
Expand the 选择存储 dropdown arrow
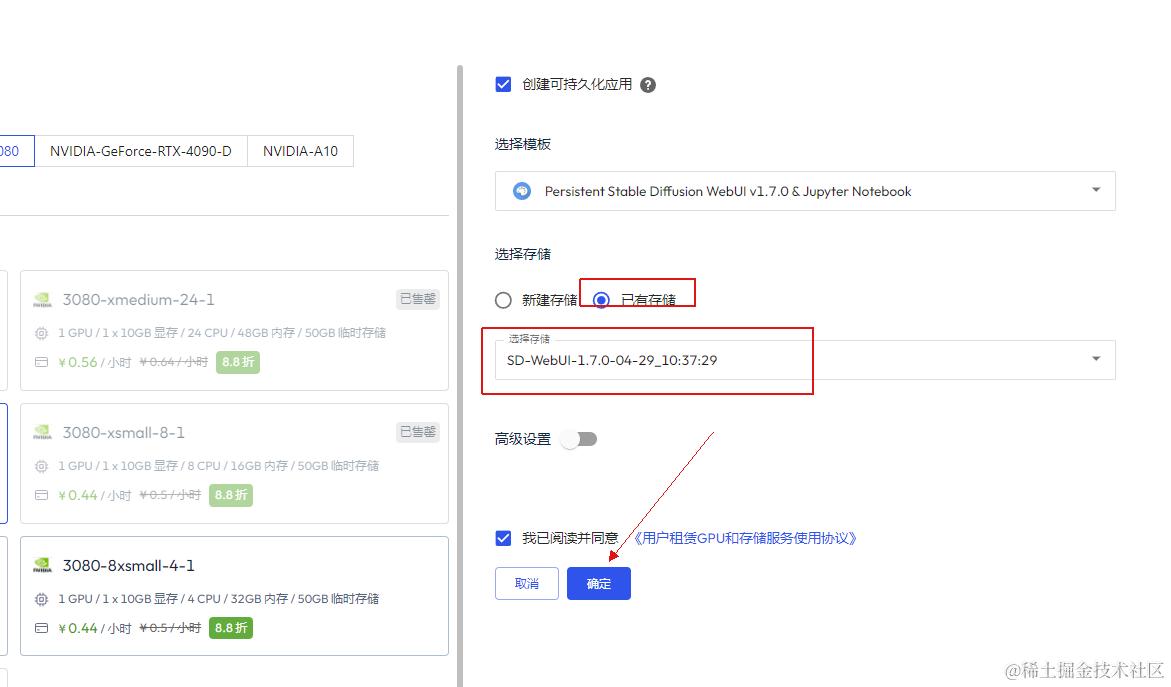tap(1096, 358)
